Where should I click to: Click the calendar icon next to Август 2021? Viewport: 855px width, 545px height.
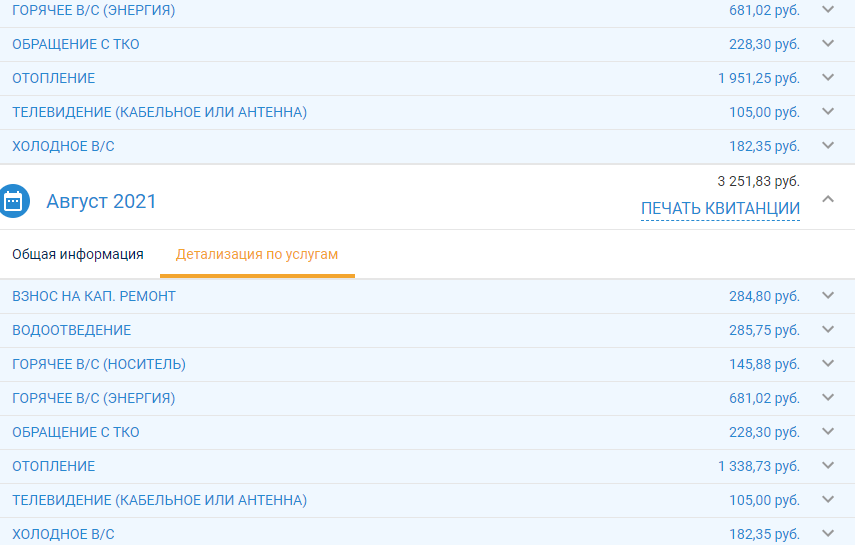(x=14, y=201)
